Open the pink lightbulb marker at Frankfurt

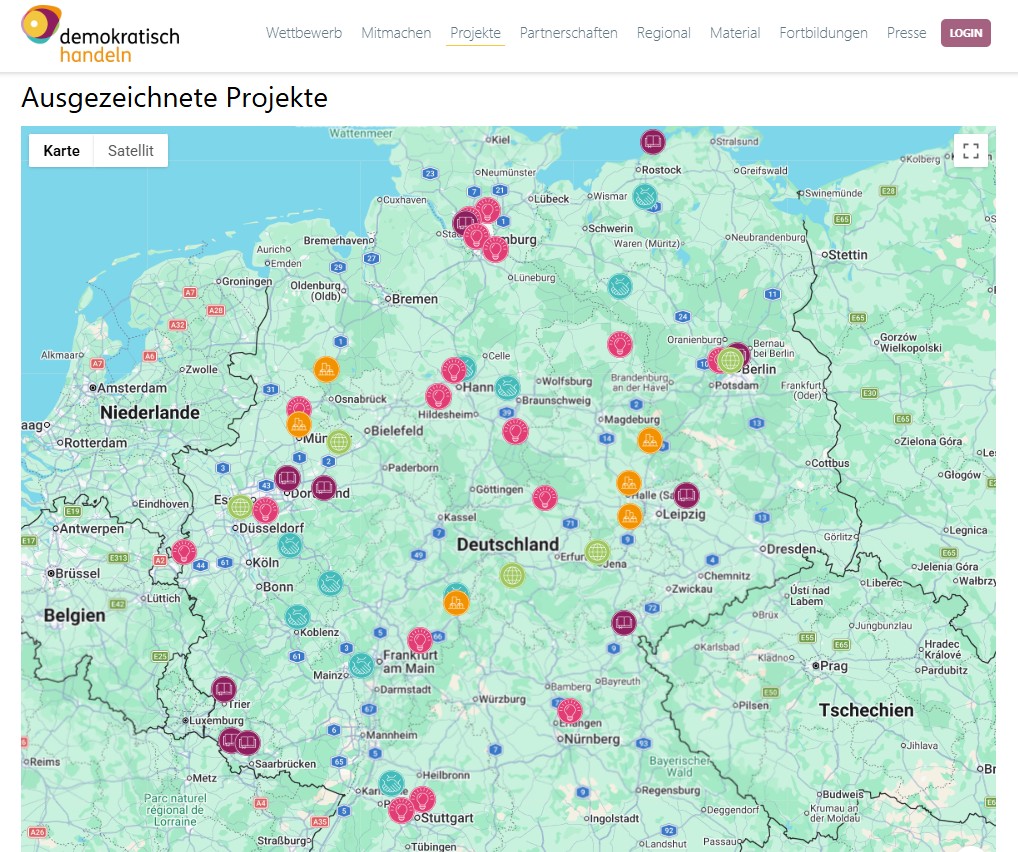420,640
